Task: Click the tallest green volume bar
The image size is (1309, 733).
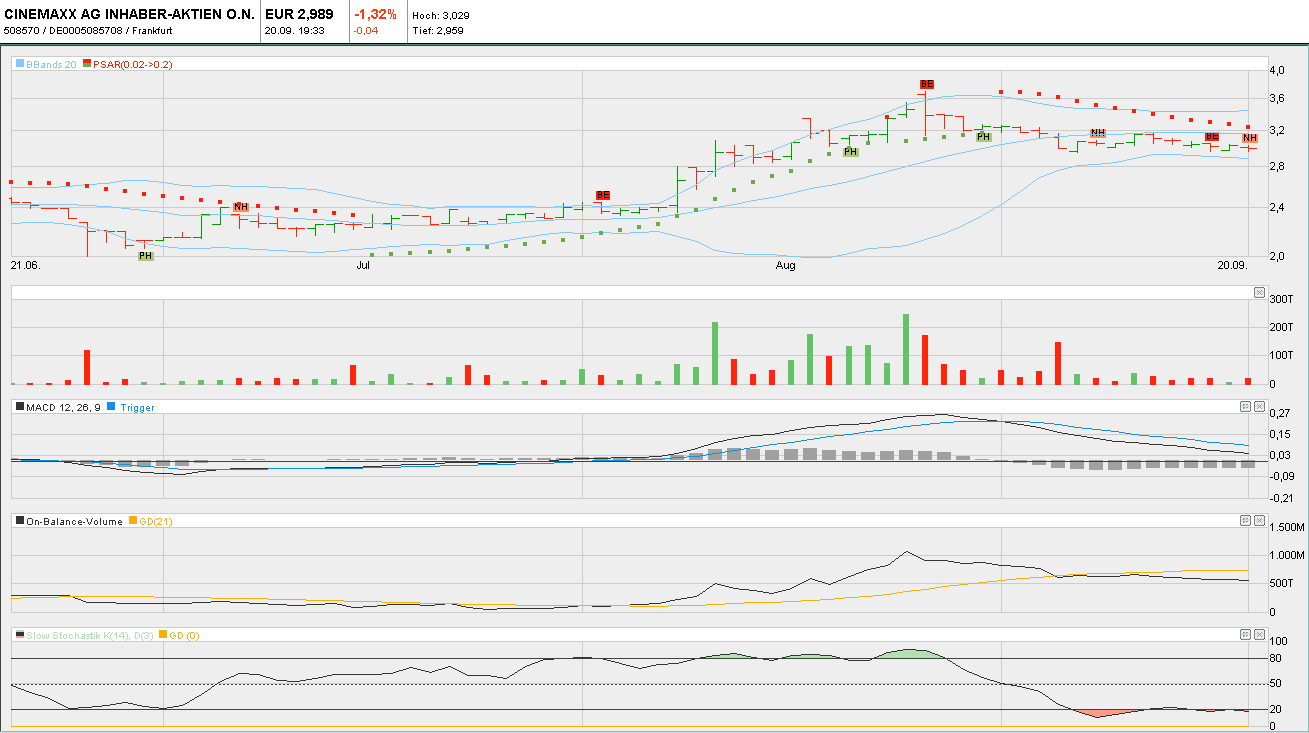Action: pyautogui.click(x=906, y=349)
